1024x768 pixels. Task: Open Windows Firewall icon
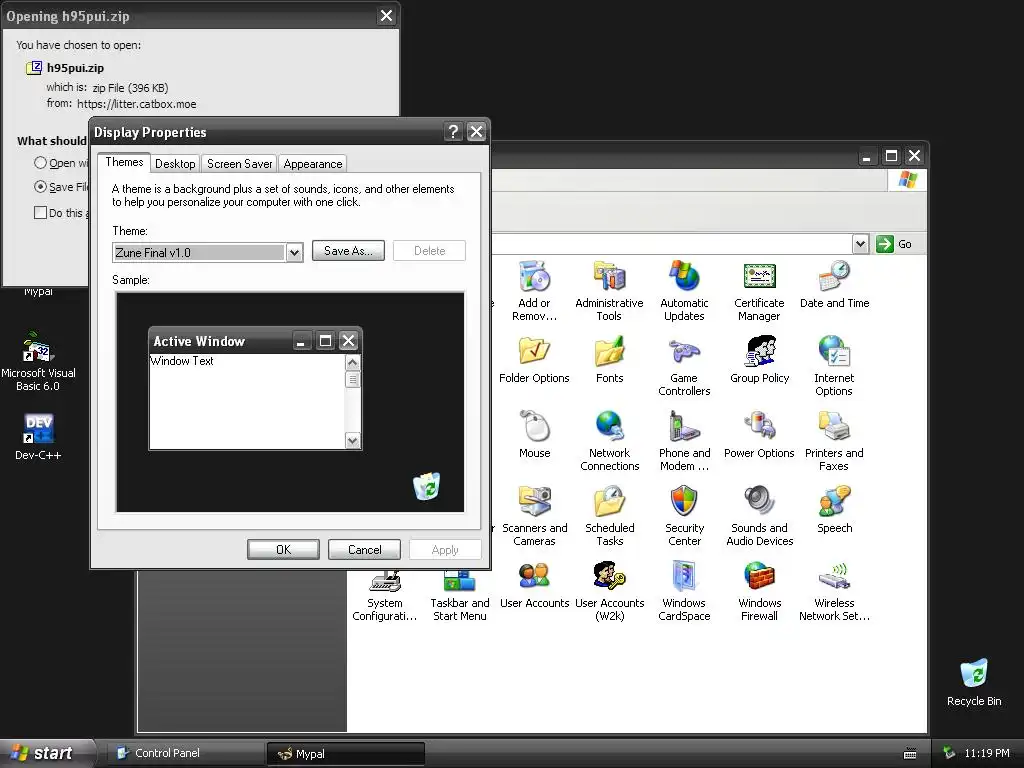(x=759, y=577)
